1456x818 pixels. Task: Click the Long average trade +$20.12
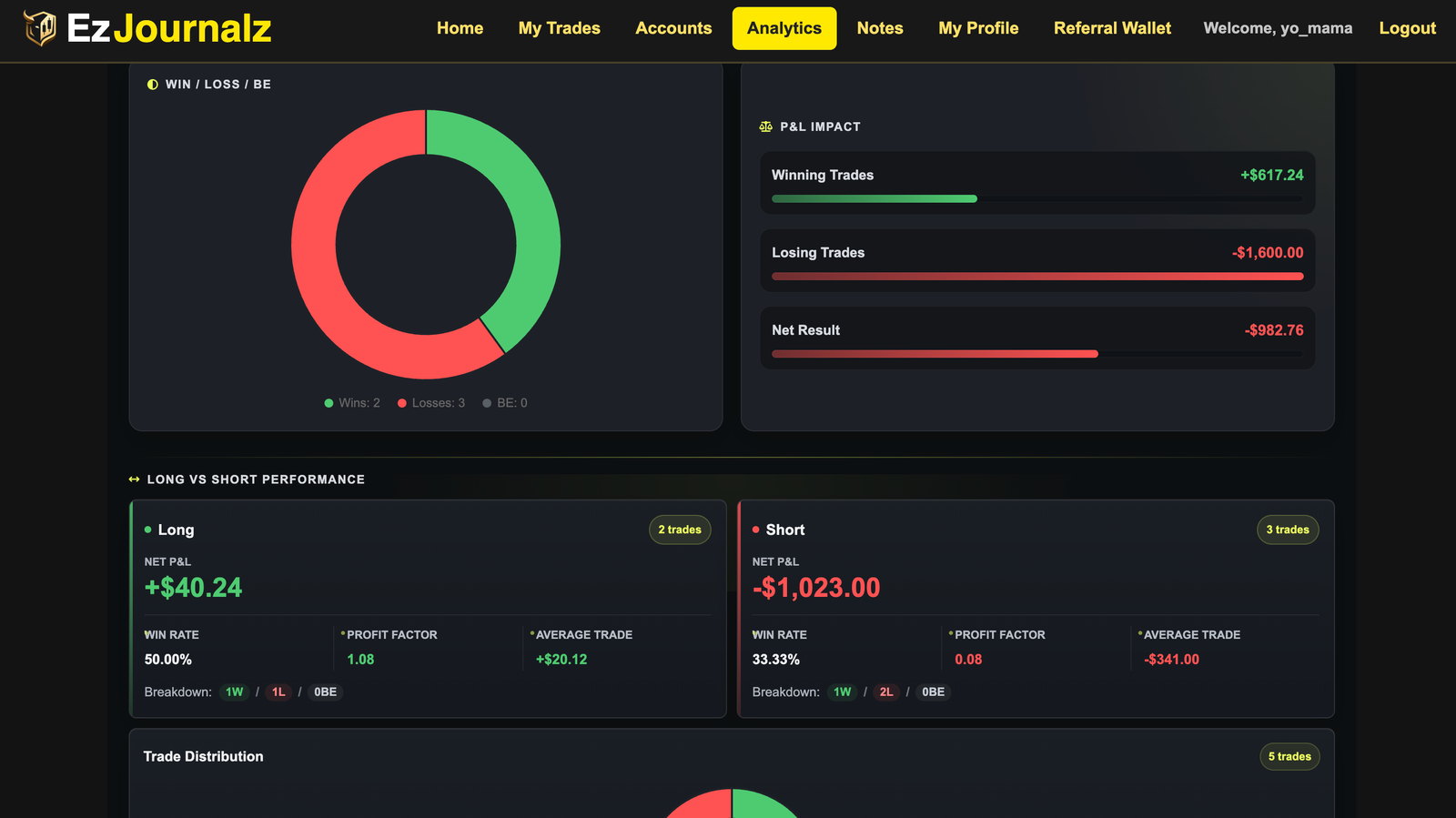(x=561, y=660)
